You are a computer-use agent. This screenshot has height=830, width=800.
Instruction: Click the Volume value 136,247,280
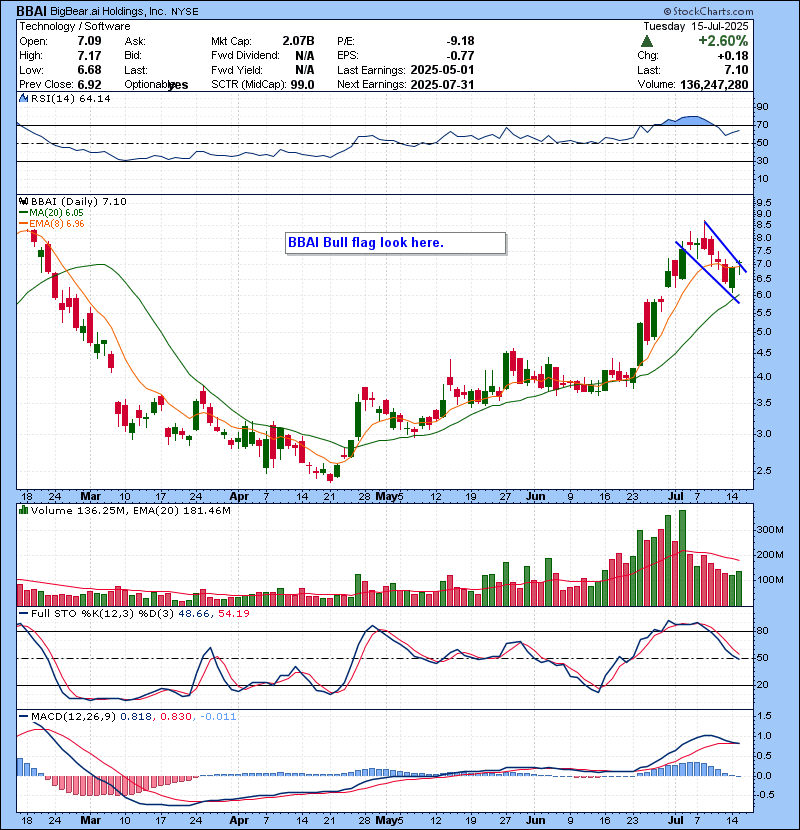714,84
